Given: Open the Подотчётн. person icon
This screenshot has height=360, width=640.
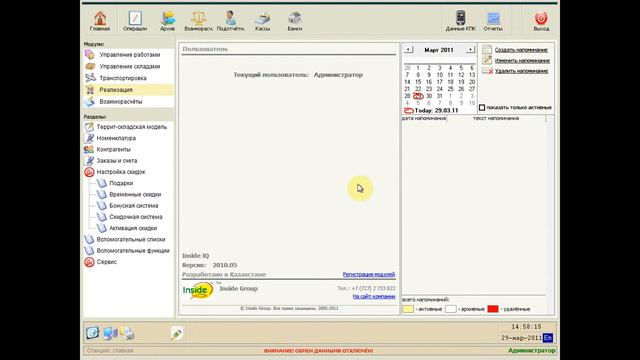Looking at the screenshot, I should tap(230, 21).
